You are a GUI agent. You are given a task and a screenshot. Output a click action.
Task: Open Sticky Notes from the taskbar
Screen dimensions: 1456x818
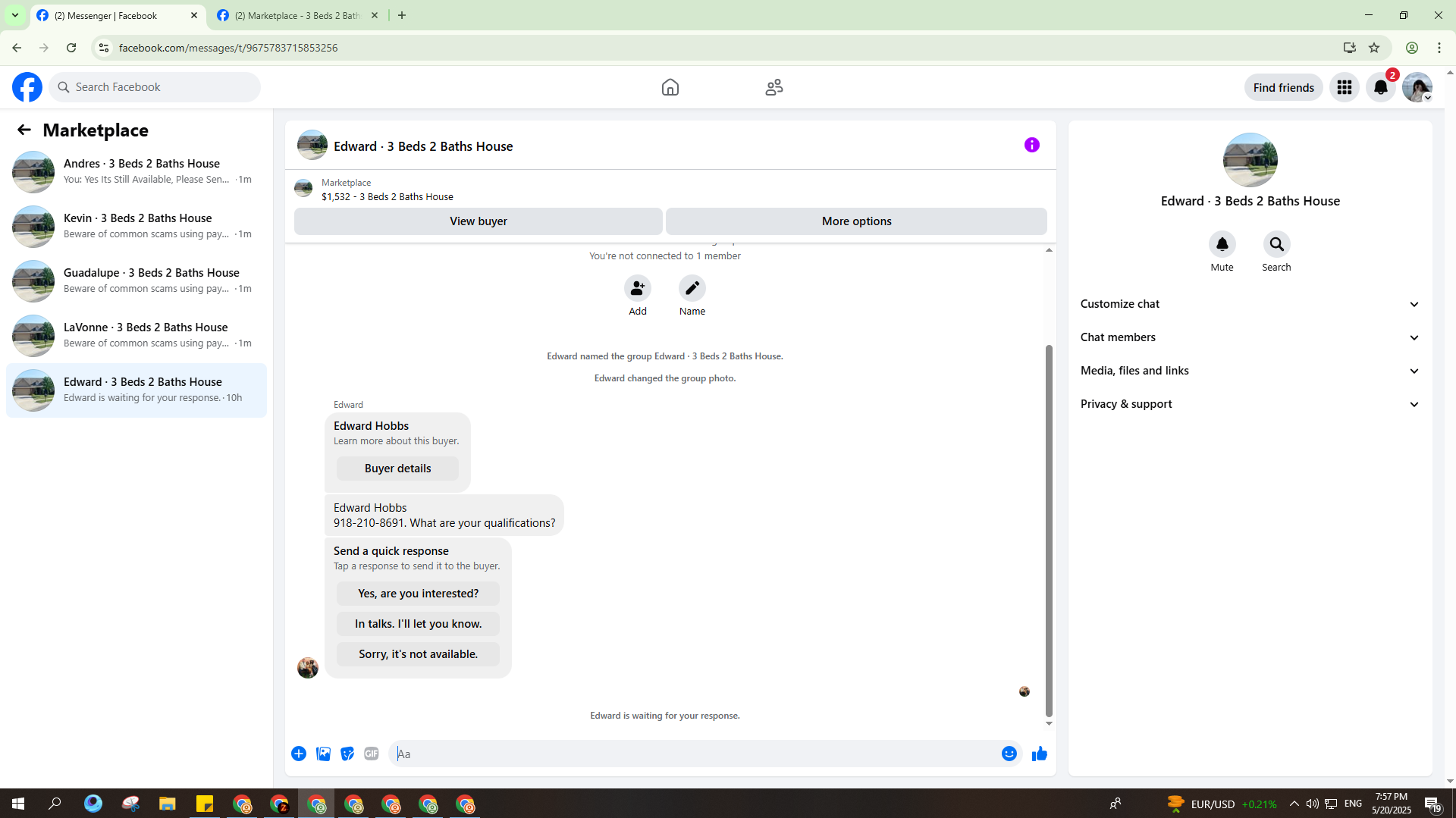[205, 804]
